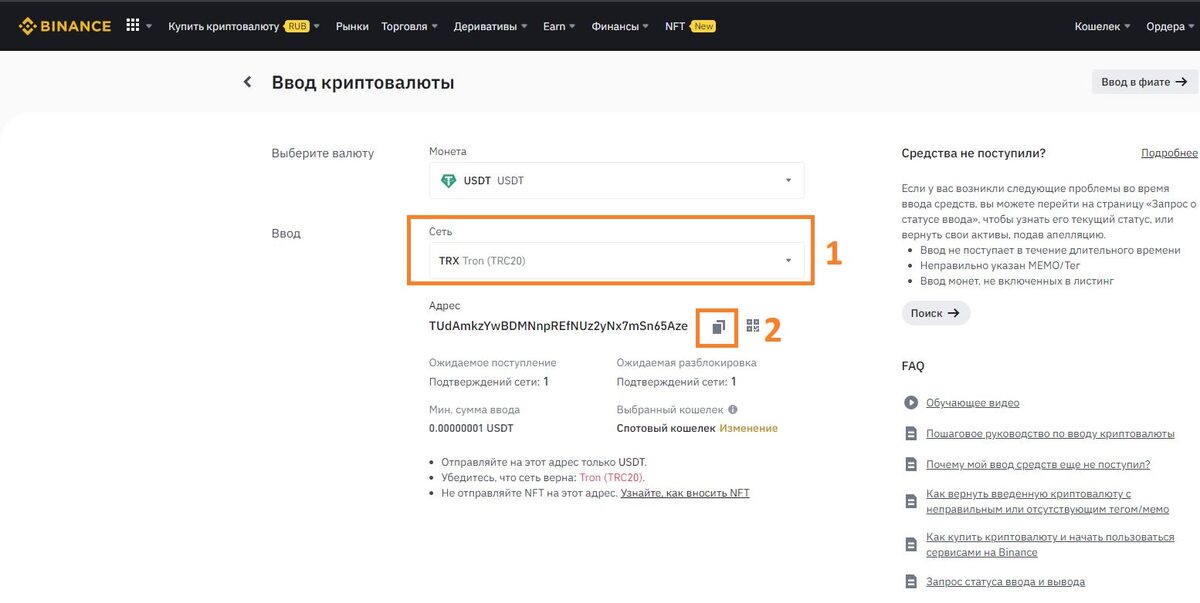Click the 0.00000001 USDT minimum amount

pos(471,428)
